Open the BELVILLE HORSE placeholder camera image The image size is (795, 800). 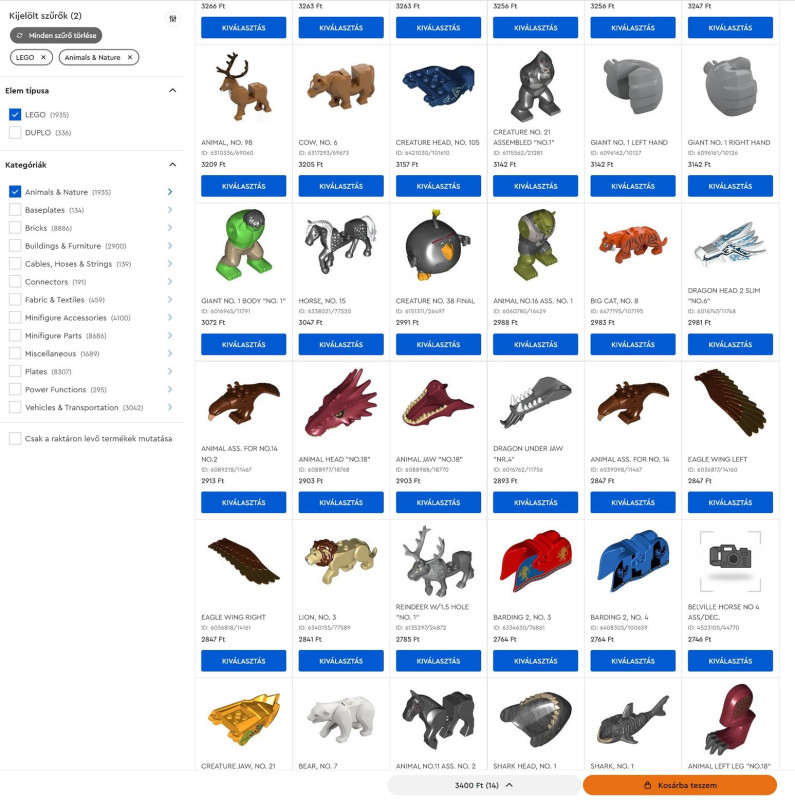tap(730, 561)
